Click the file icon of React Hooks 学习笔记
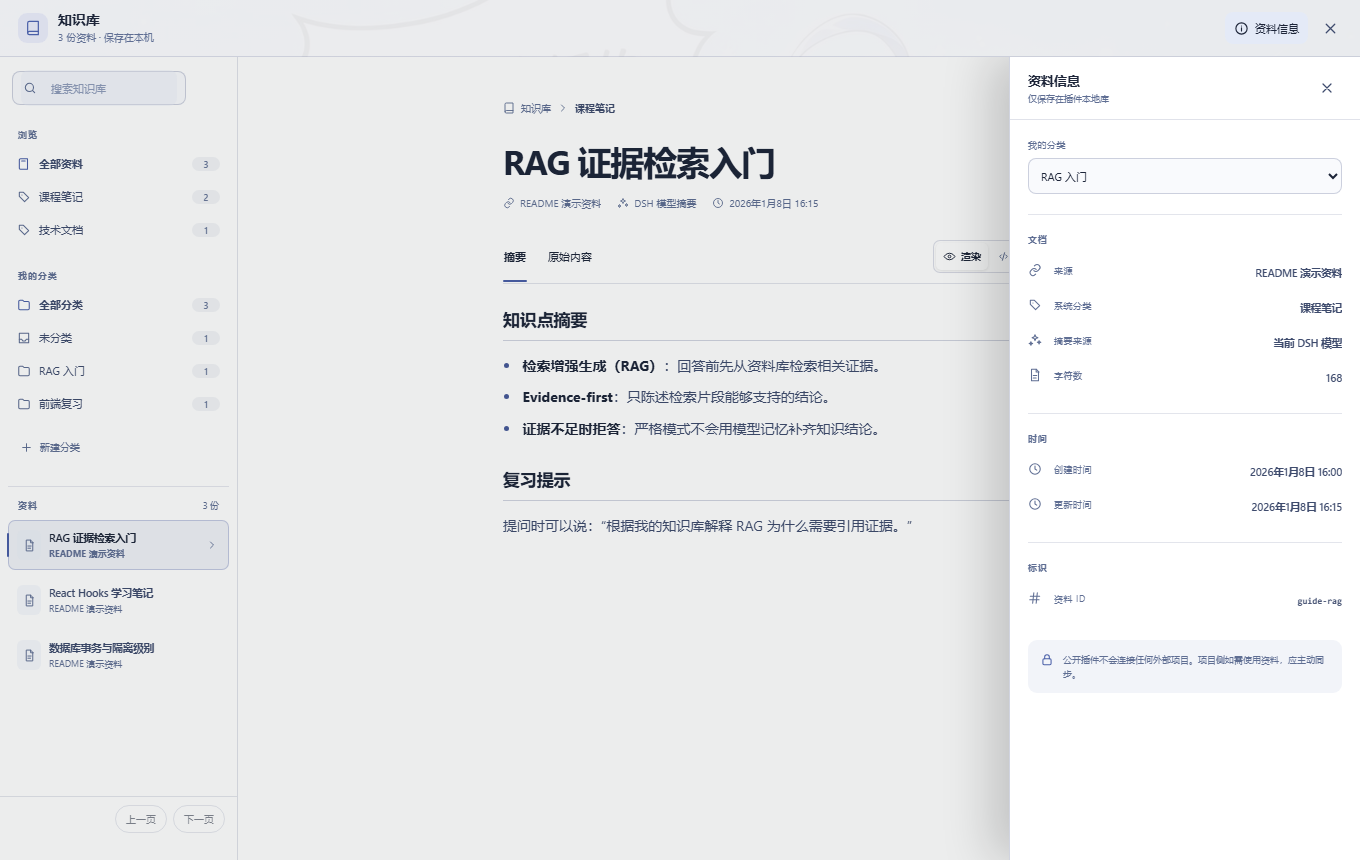Screen dimensions: 1360x860 (30, 600)
